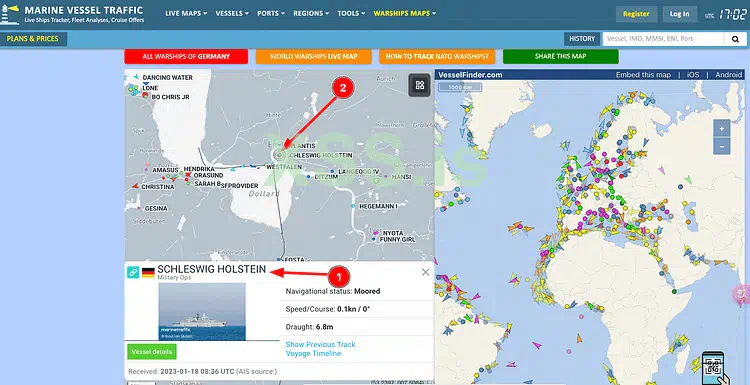This screenshot has width=750, height=385.
Task: Click the Vessel details button
Action: point(152,352)
